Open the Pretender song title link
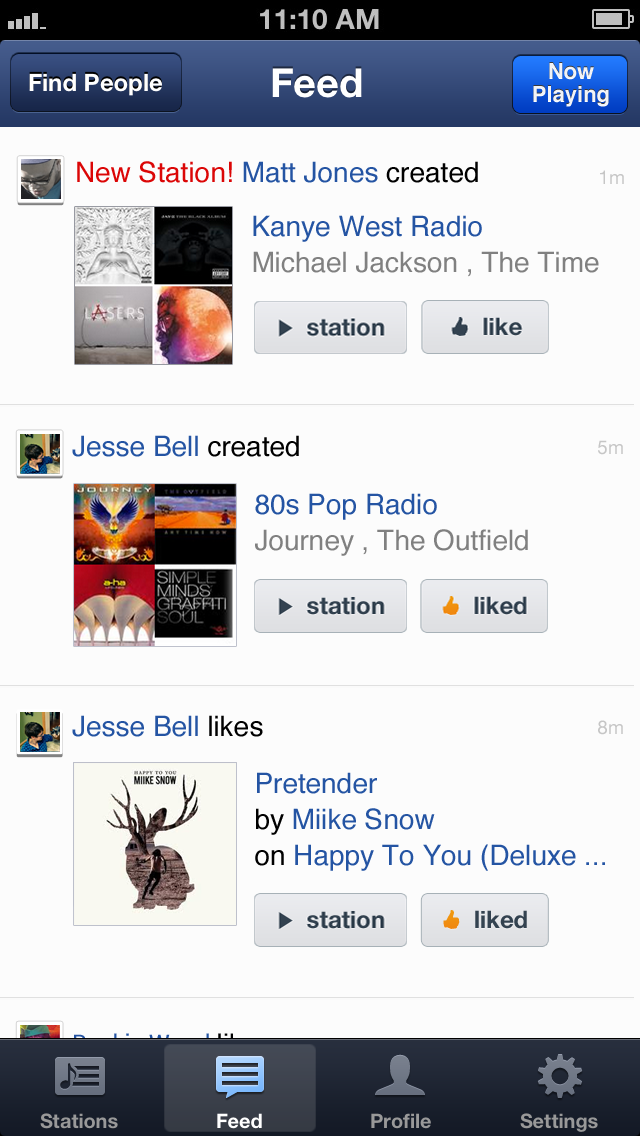The width and height of the screenshot is (640, 1136). 316,783
